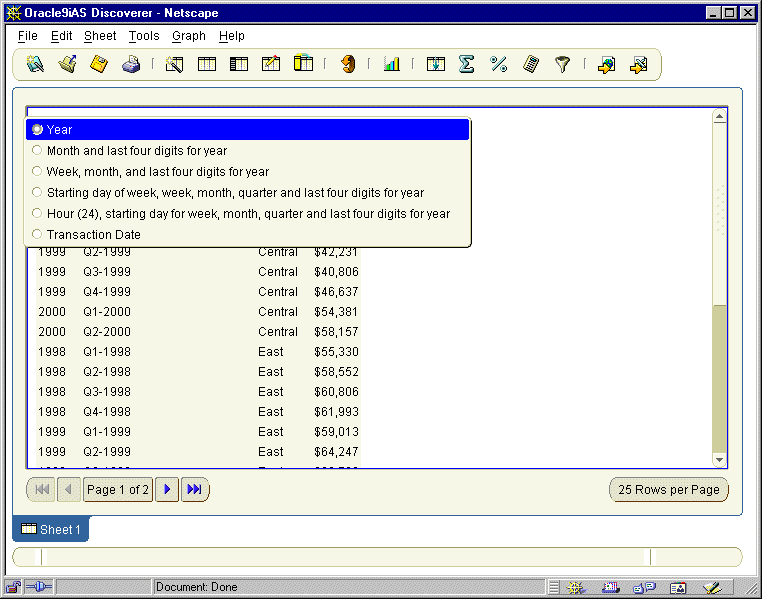
Task: Click the Q1-2000 quarter cell
Action: (x=107, y=311)
